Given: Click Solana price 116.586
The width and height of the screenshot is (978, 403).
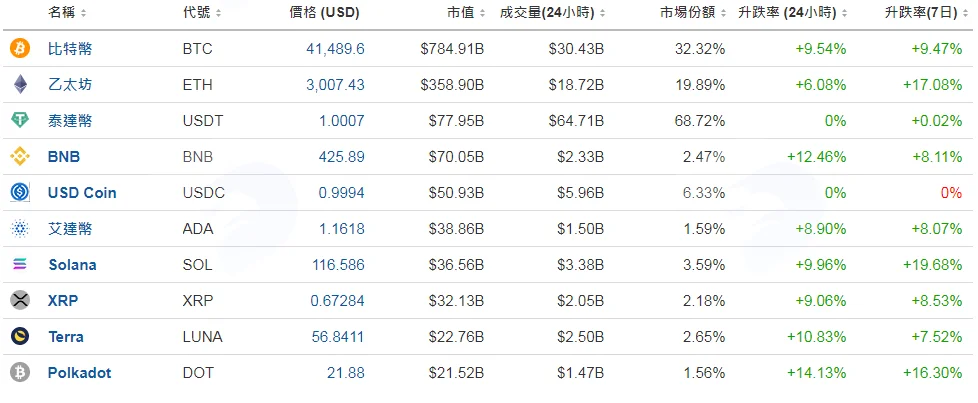Looking at the screenshot, I should pos(338,265).
